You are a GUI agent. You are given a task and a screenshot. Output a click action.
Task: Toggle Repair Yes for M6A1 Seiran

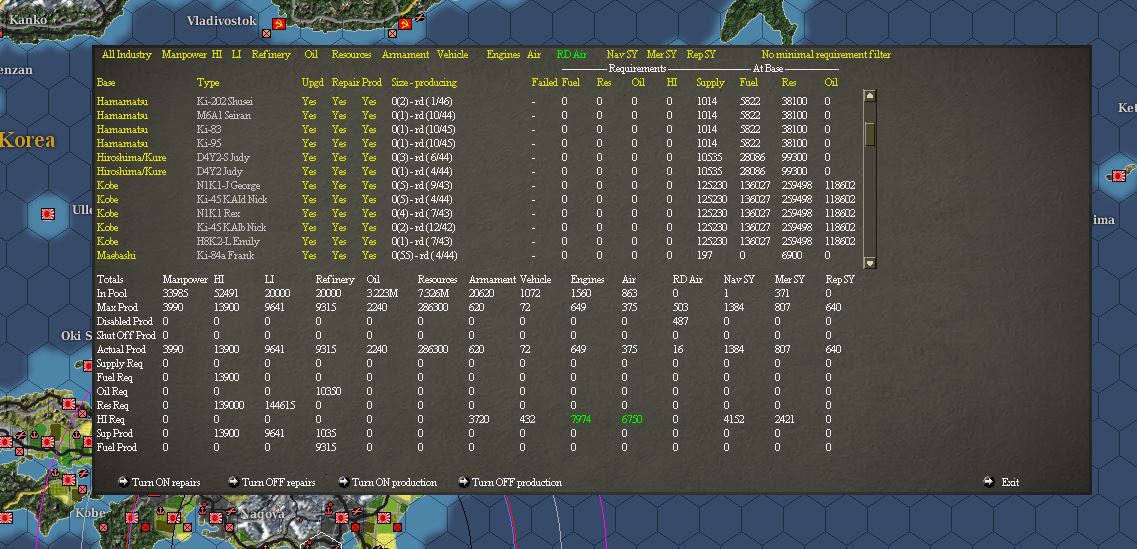click(339, 115)
